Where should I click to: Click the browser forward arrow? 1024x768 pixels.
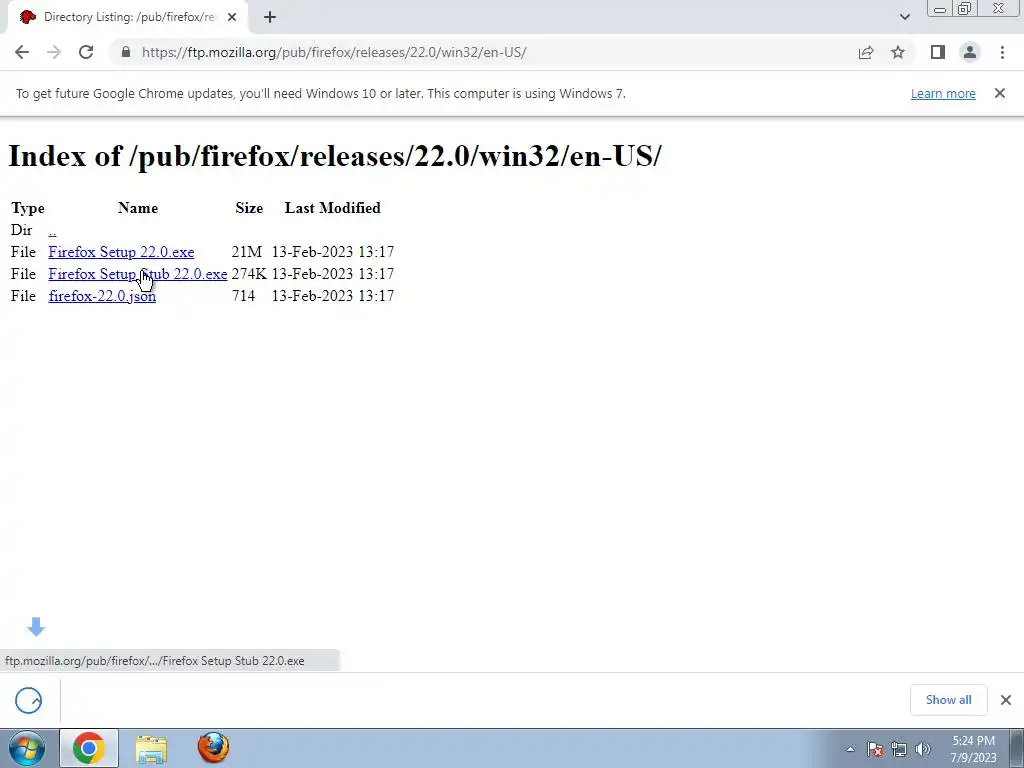pyautogui.click(x=54, y=52)
